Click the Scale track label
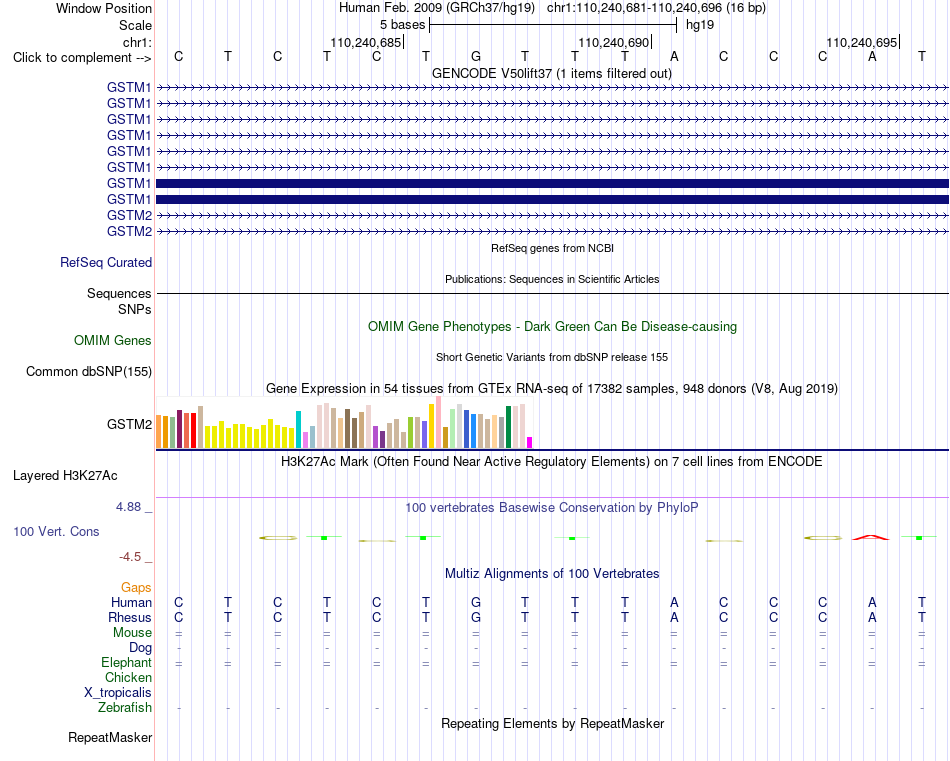 [x=135, y=25]
